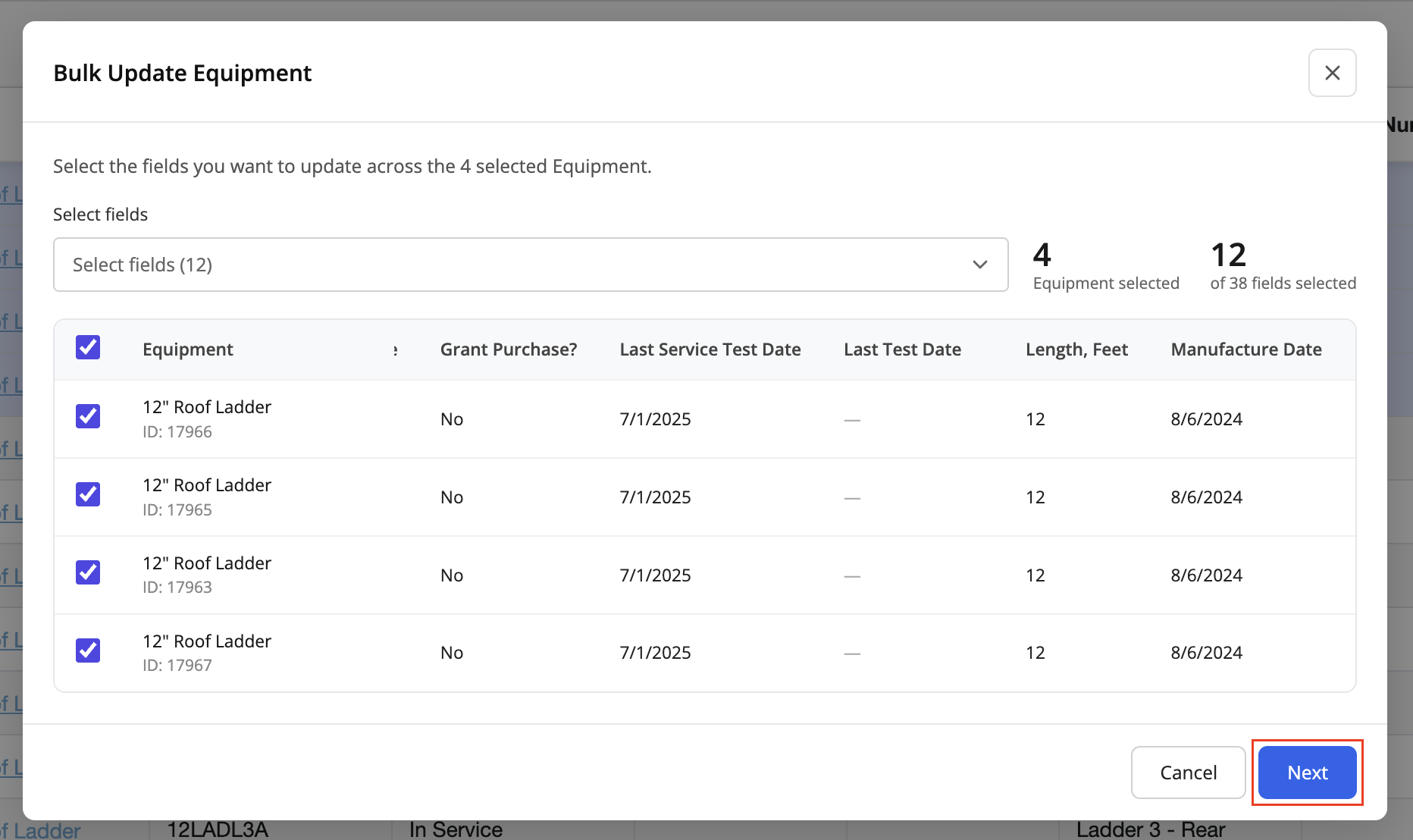Image resolution: width=1413 pixels, height=840 pixels.
Task: Click the Cancel button
Action: click(1188, 773)
